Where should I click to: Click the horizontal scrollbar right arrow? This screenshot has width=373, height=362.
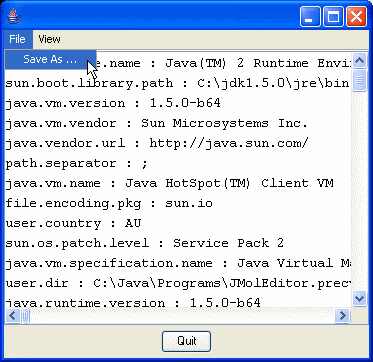coord(342,315)
